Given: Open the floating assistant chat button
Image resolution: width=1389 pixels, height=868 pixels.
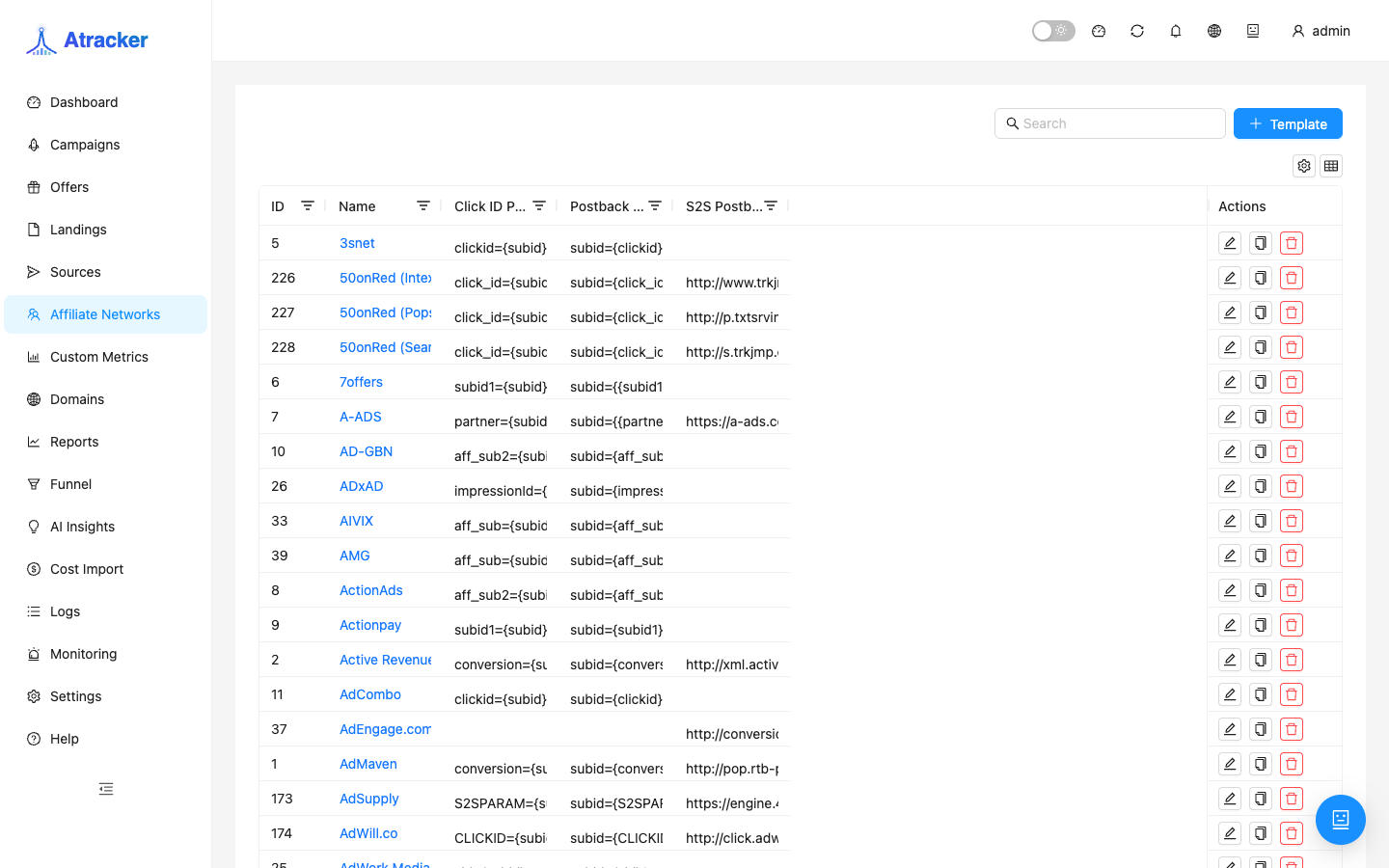Looking at the screenshot, I should (1341, 820).
